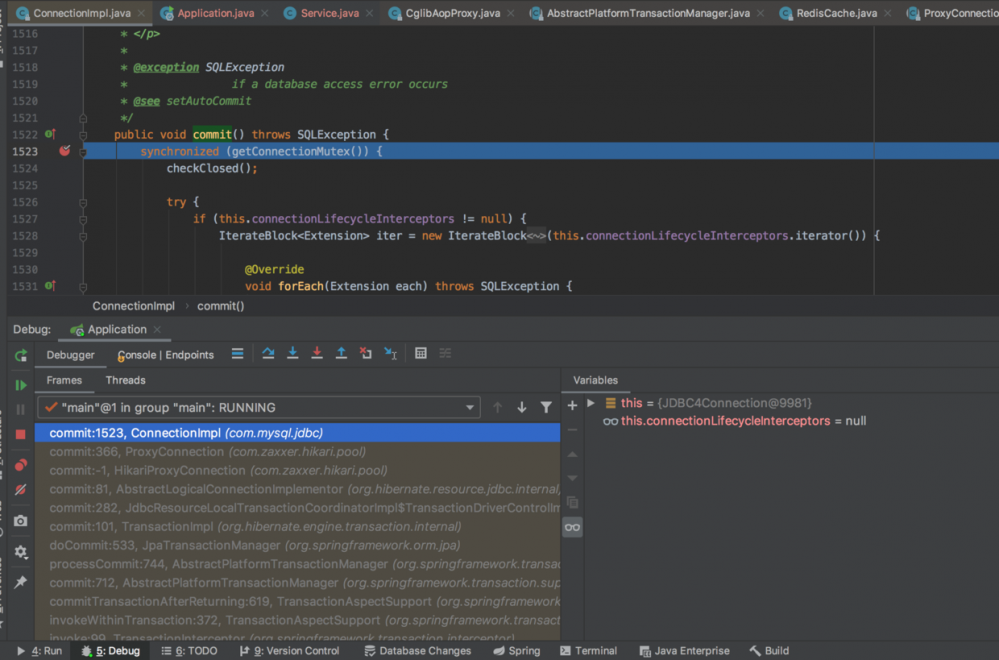Click the View Breakpoints icon
Image resolution: width=999 pixels, height=660 pixels.
click(x=21, y=465)
